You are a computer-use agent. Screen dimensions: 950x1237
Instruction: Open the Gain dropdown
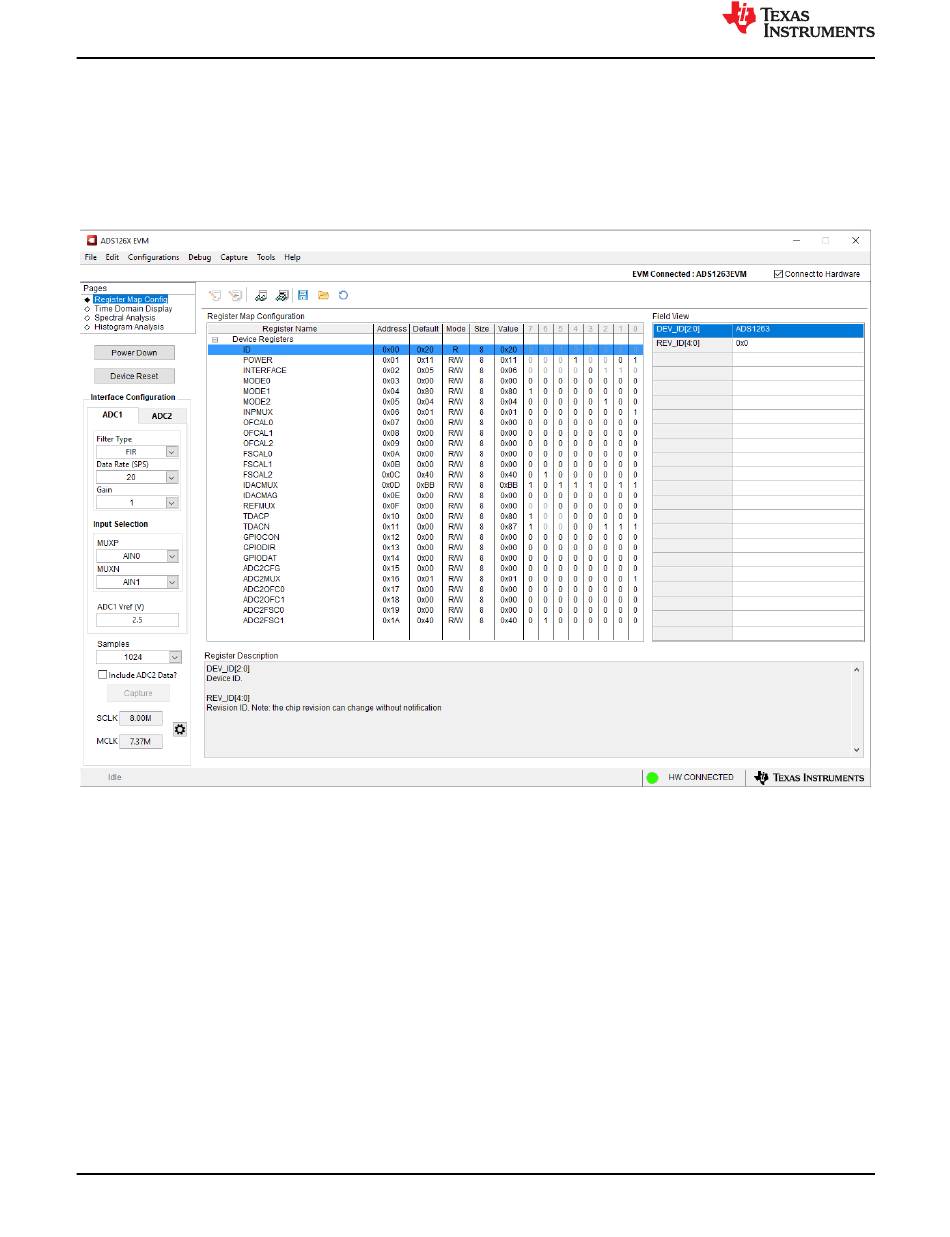[171, 503]
